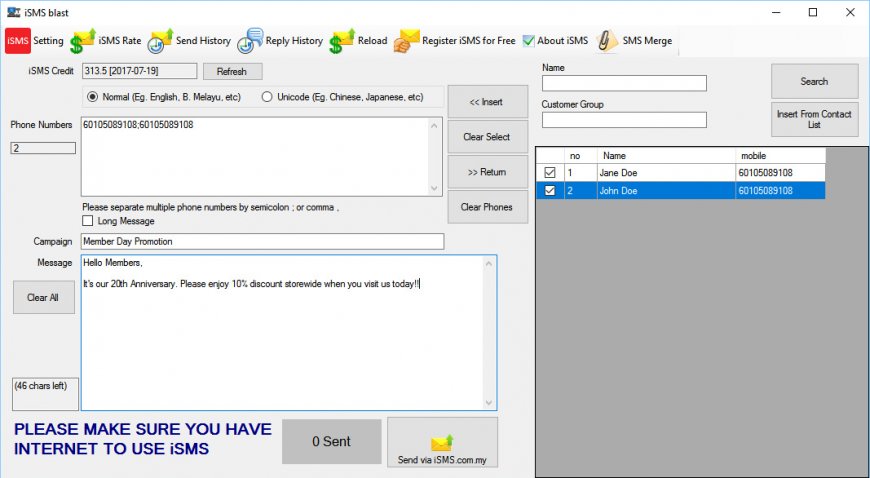This screenshot has width=870, height=478.
Task: Click in the Campaign text field
Action: (x=262, y=241)
